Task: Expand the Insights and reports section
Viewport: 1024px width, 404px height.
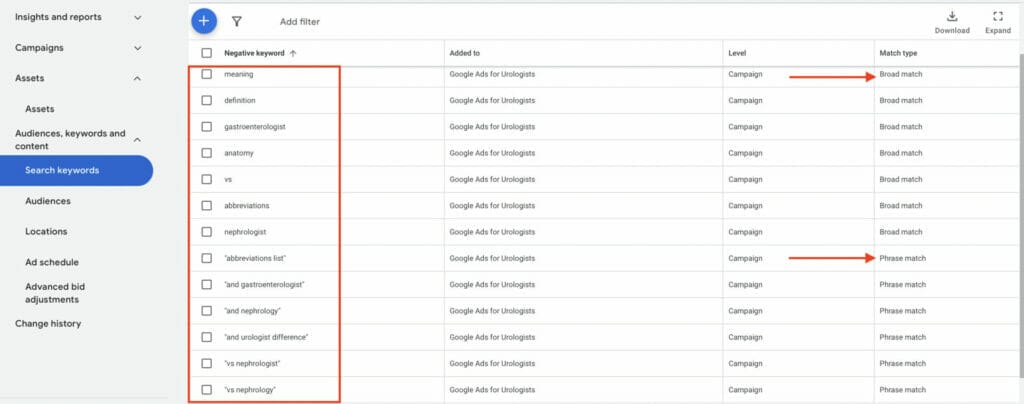Action: tap(138, 18)
